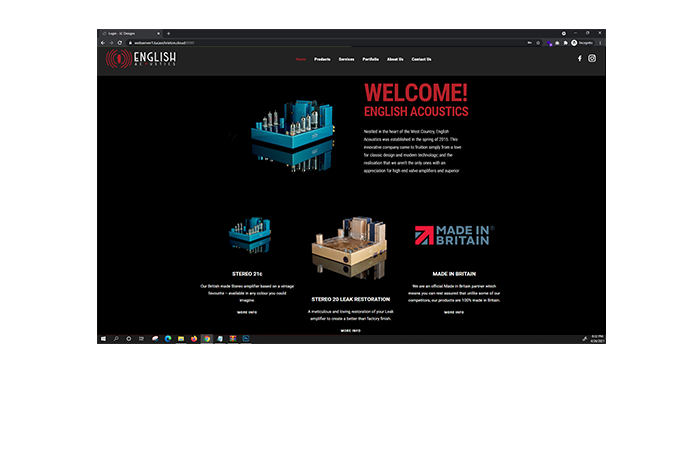Open the About Us page
700x465 pixels.
[x=395, y=59]
